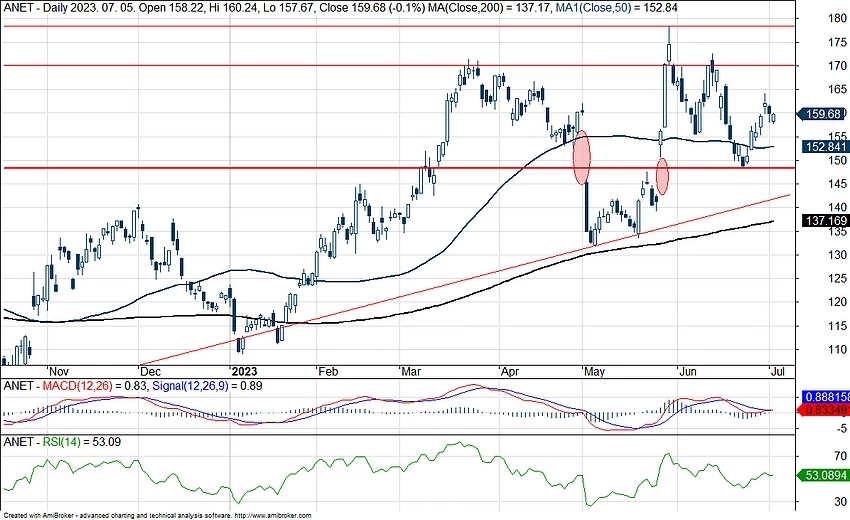The width and height of the screenshot is (850, 520).
Task: Click the 145 price axis label
Action: click(x=837, y=184)
